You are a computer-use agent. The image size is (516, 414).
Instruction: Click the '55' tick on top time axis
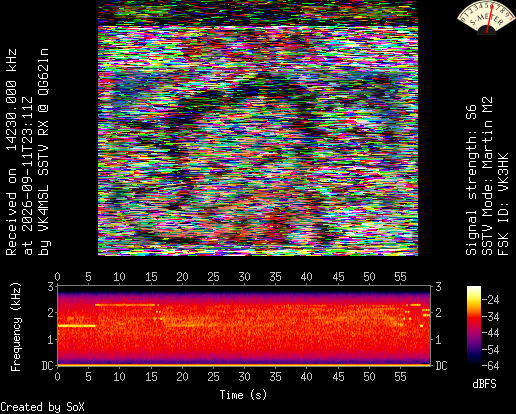tap(400, 277)
